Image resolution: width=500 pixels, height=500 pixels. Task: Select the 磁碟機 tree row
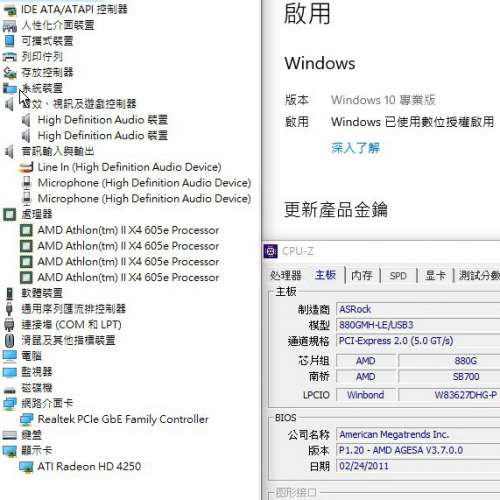click(x=37, y=388)
